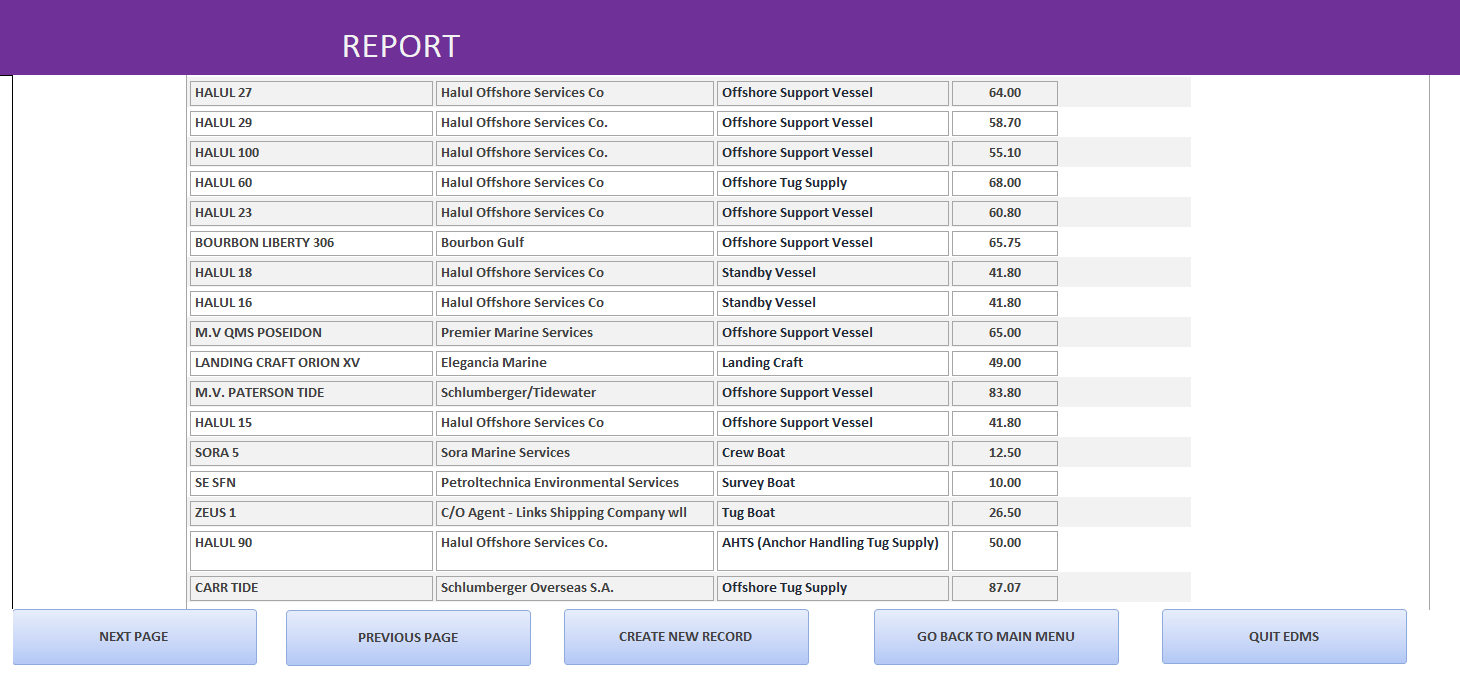The height and width of the screenshot is (681, 1460).
Task: Click the Bourbon Gulf owner field
Action: point(575,243)
